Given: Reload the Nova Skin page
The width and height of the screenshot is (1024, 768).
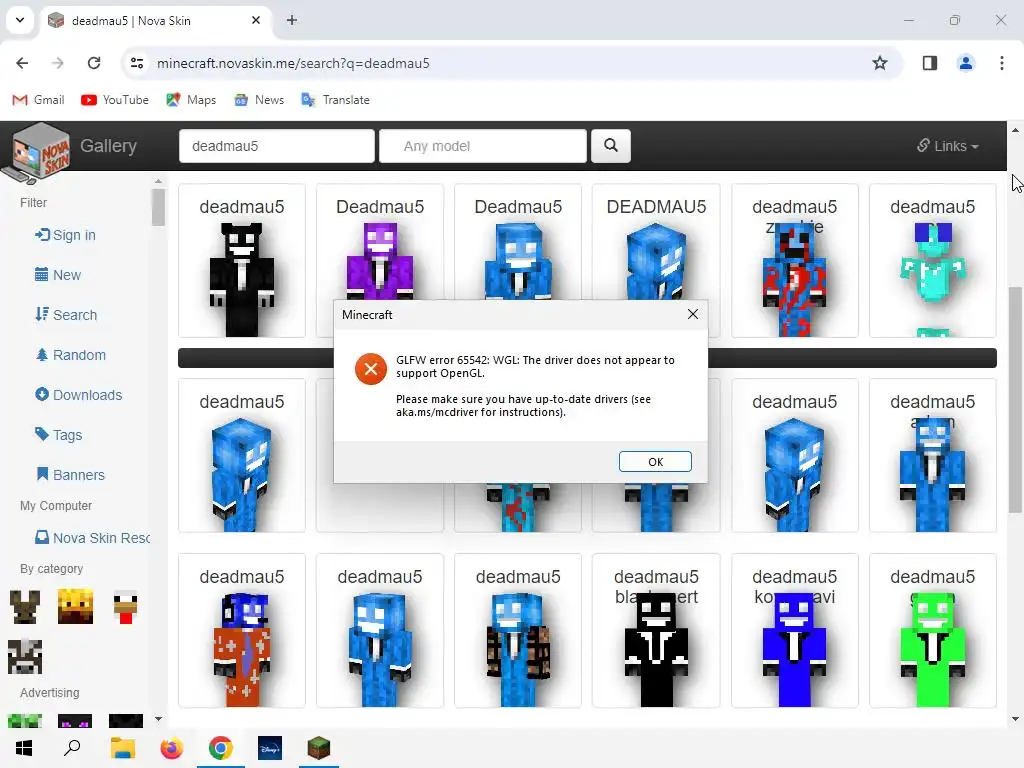Looking at the screenshot, I should pos(94,63).
